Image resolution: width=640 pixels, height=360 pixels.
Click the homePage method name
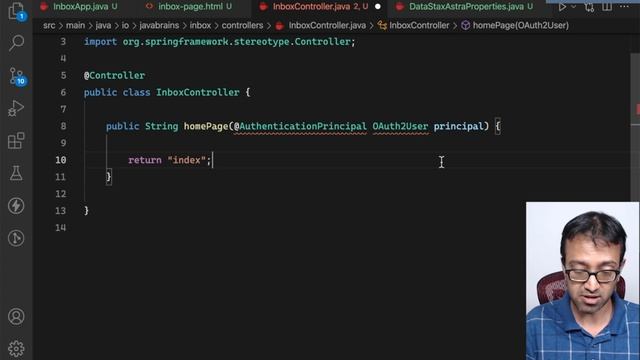point(206,127)
